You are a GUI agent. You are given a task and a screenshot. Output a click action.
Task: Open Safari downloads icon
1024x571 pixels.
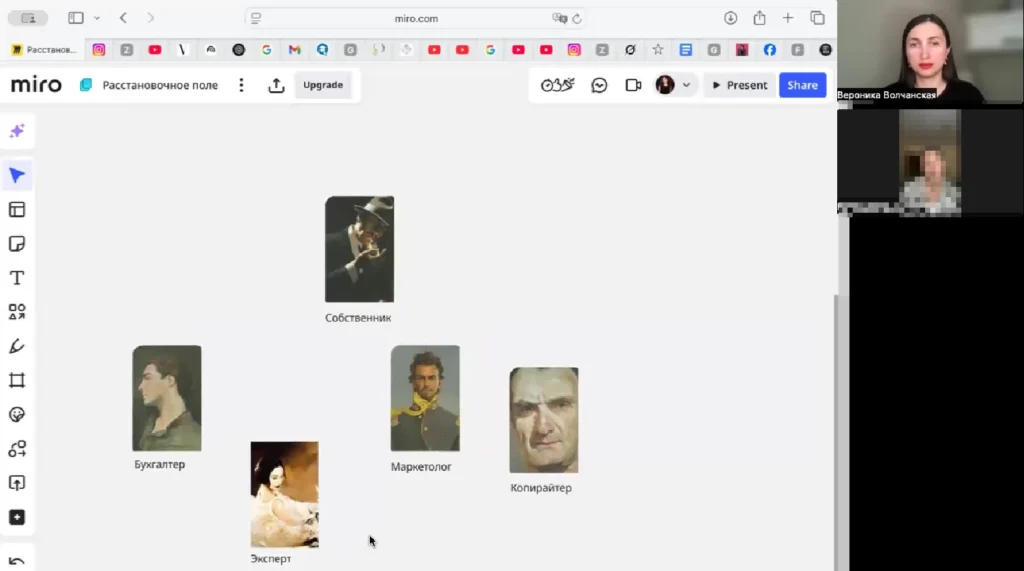click(730, 18)
